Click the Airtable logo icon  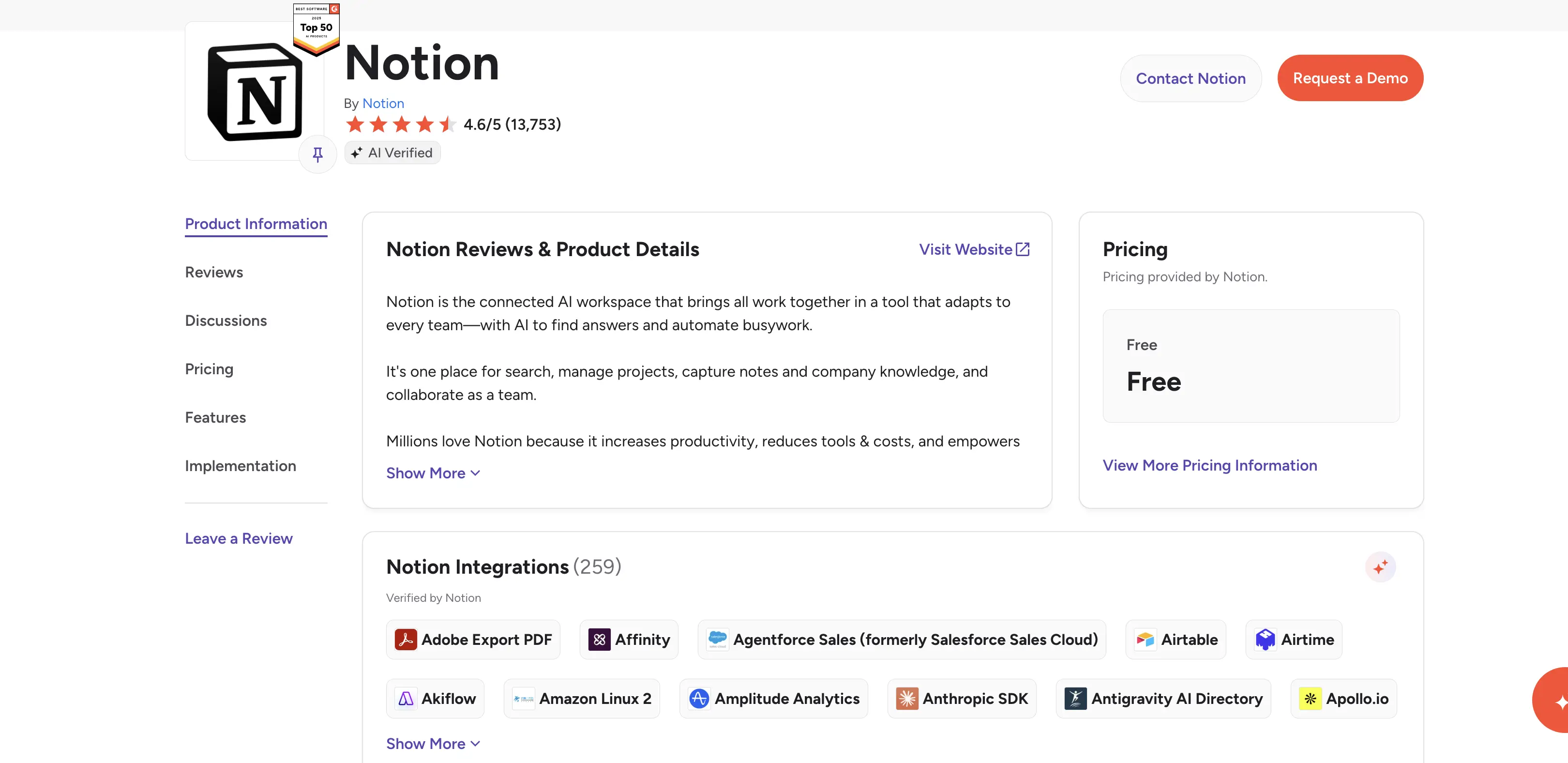tap(1146, 640)
